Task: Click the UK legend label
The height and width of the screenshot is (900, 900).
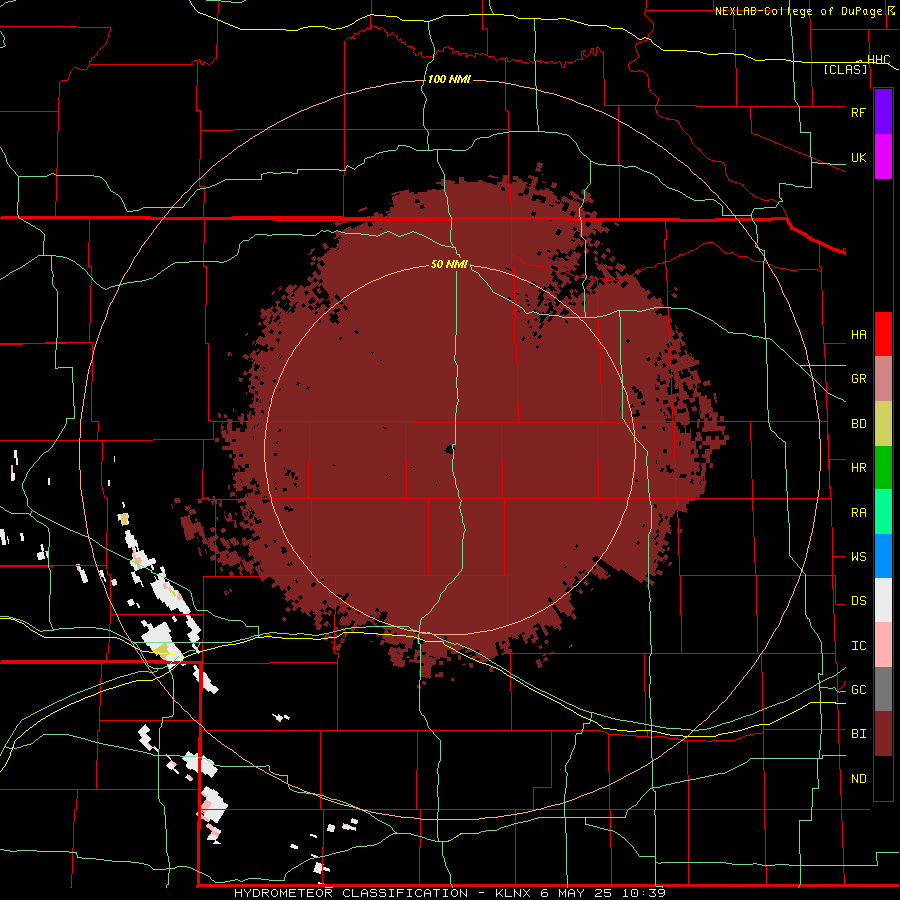Action: point(858,157)
